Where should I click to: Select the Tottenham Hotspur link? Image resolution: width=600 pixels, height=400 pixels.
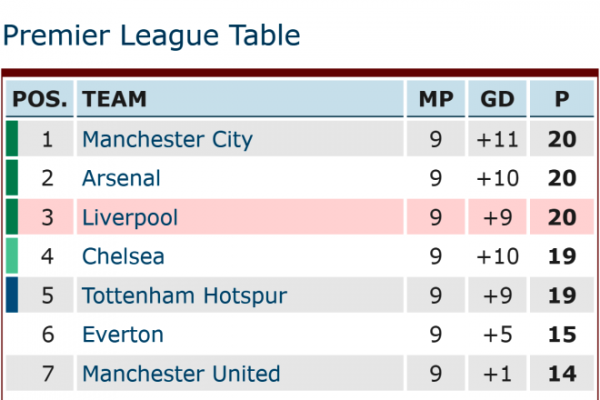tap(184, 296)
